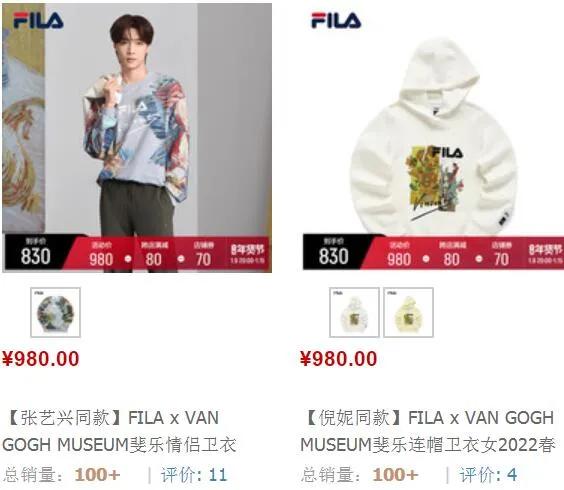Viewport: 564px width, 490px height.
Task: Click the FILA logo on left product
Action: [38, 20]
